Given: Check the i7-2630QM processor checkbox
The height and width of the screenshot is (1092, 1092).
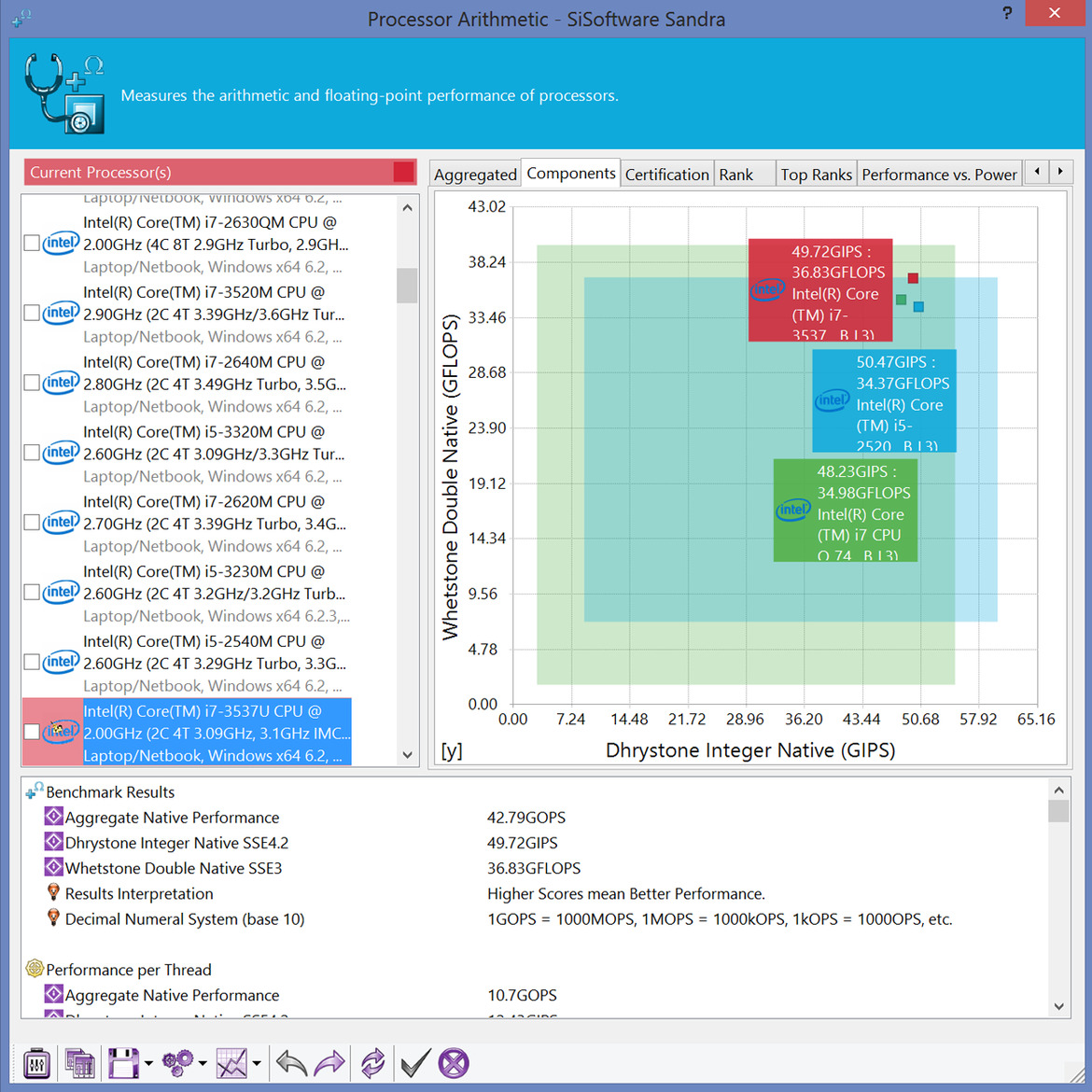Looking at the screenshot, I should pos(32,243).
